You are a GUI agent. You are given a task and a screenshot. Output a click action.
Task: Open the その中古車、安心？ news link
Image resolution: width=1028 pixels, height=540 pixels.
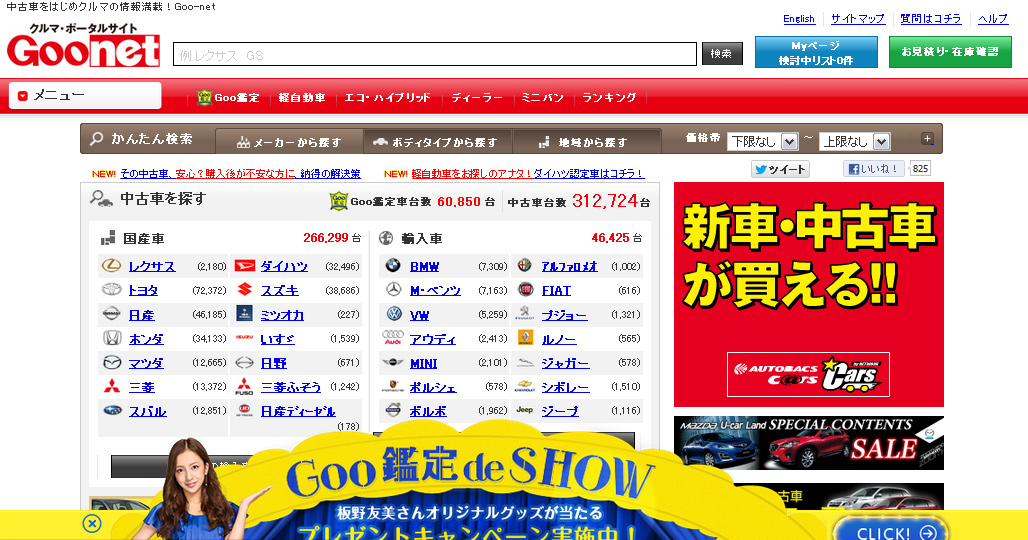click(x=240, y=174)
